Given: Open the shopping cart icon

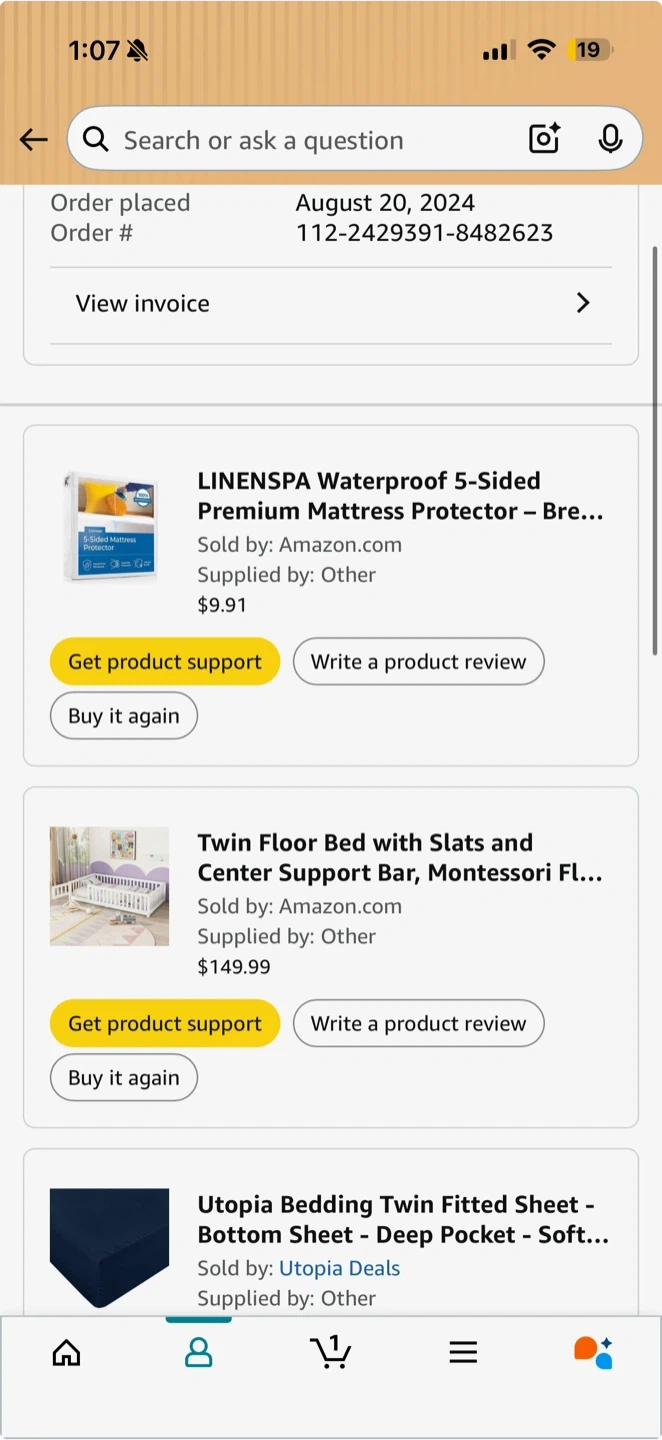Looking at the screenshot, I should [331, 1352].
